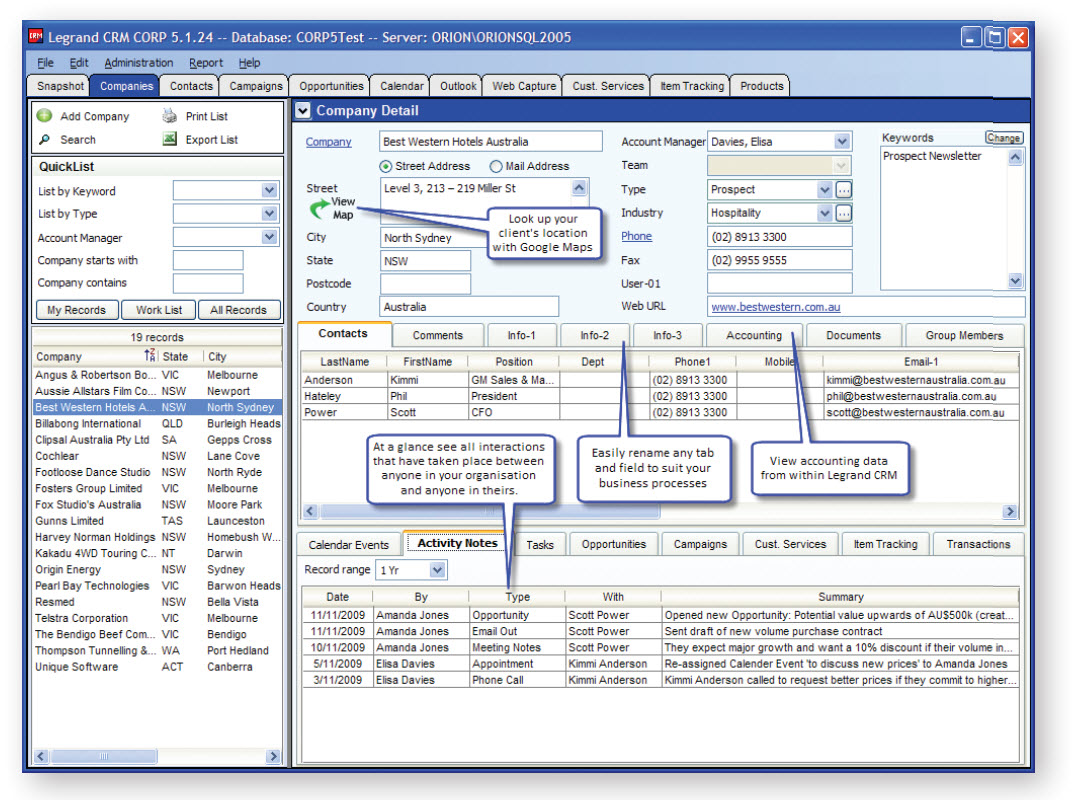
Task: Click the Postcode input field
Action: (425, 284)
